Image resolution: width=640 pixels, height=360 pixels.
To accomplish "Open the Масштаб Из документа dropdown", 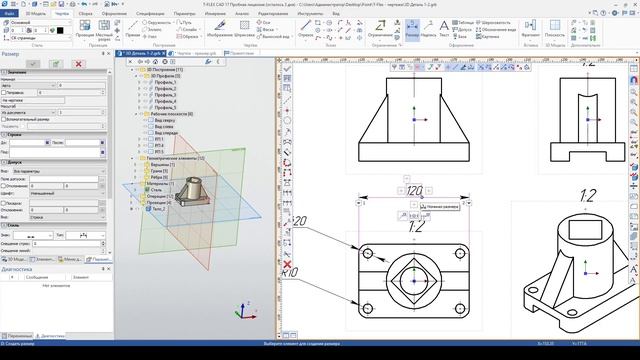I will tap(29, 112).
